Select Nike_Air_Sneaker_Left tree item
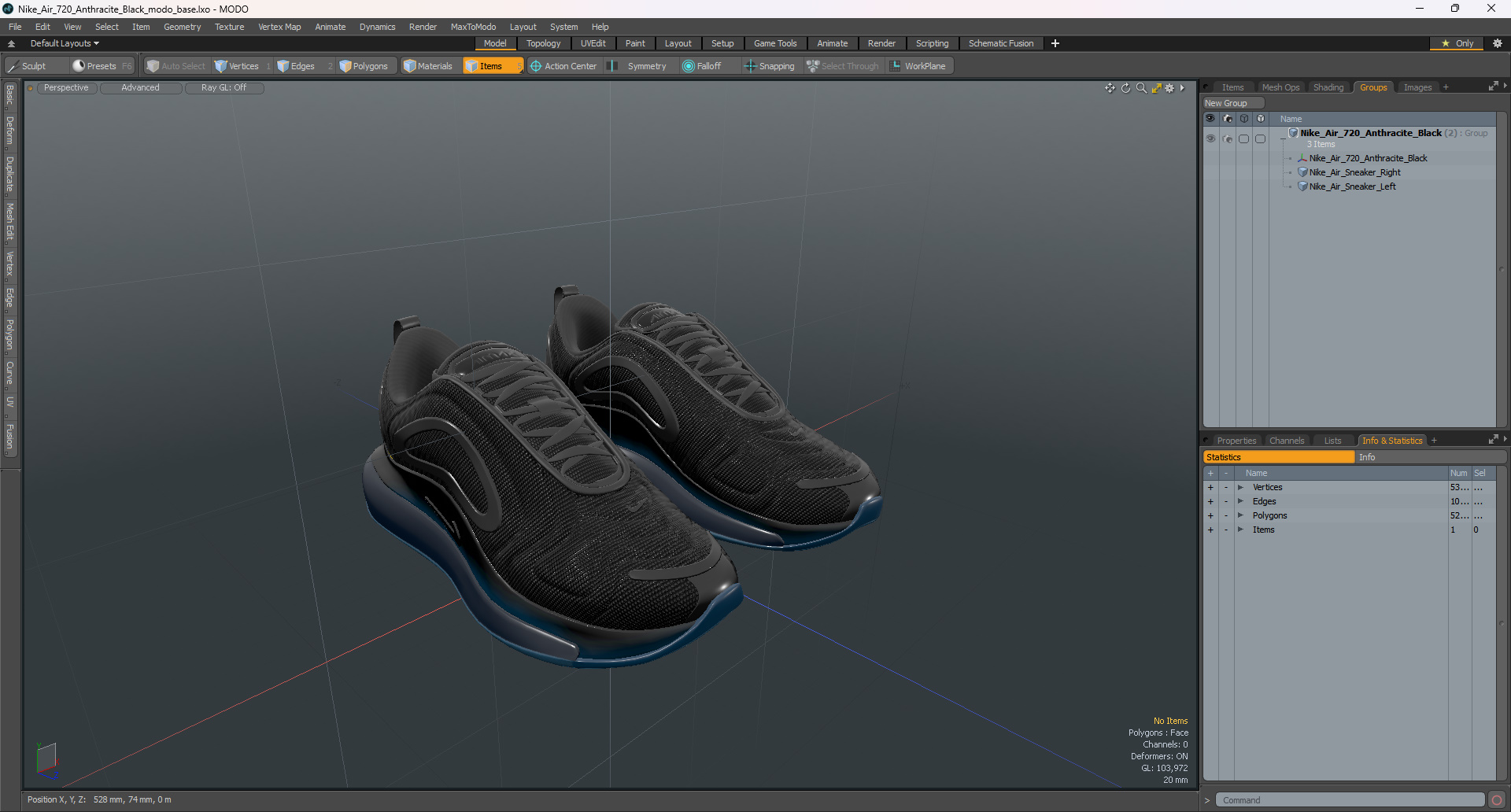Screen dimensions: 1511x812 [1352, 186]
